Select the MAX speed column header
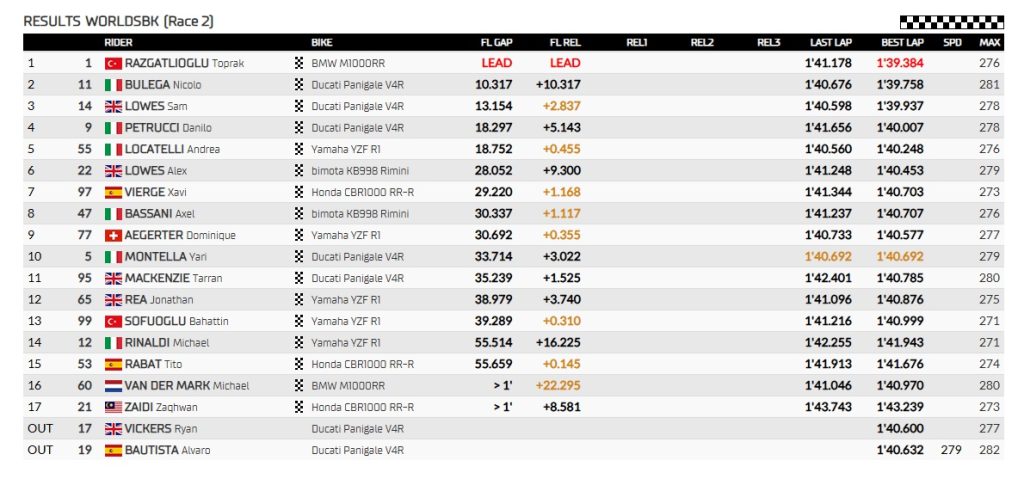 pos(990,42)
